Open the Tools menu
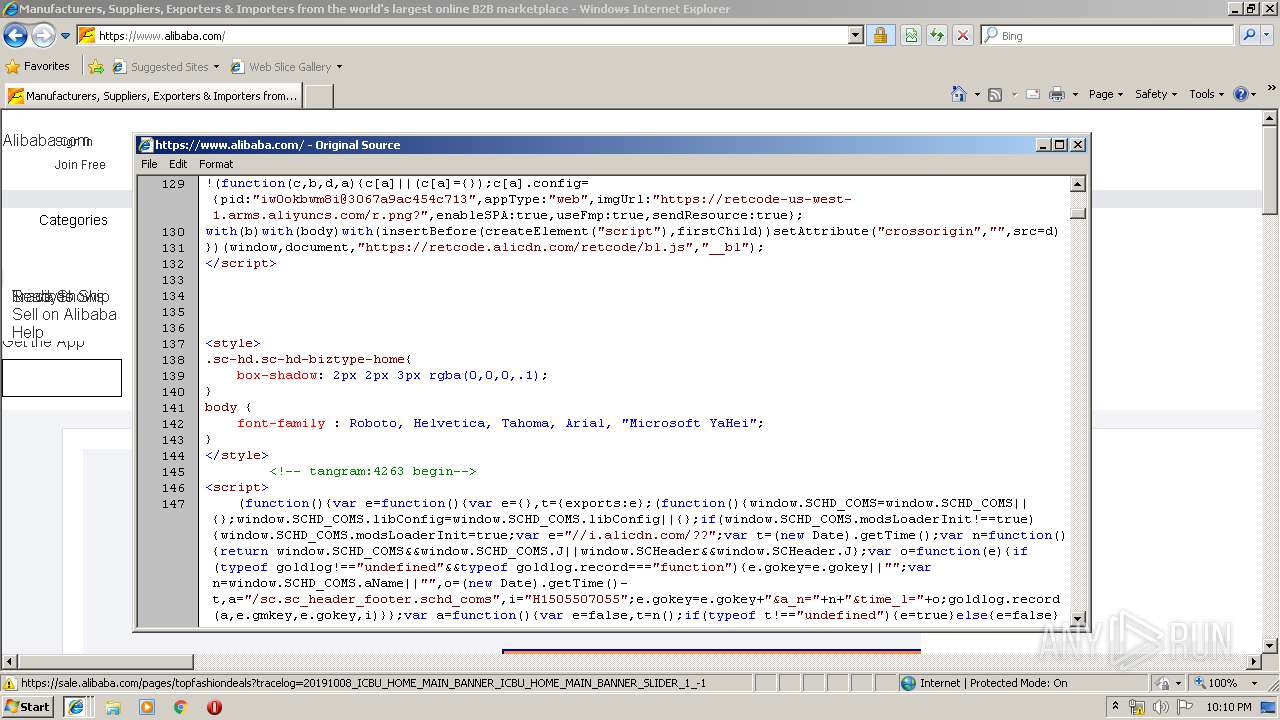The width and height of the screenshot is (1280, 720). 1206,94
